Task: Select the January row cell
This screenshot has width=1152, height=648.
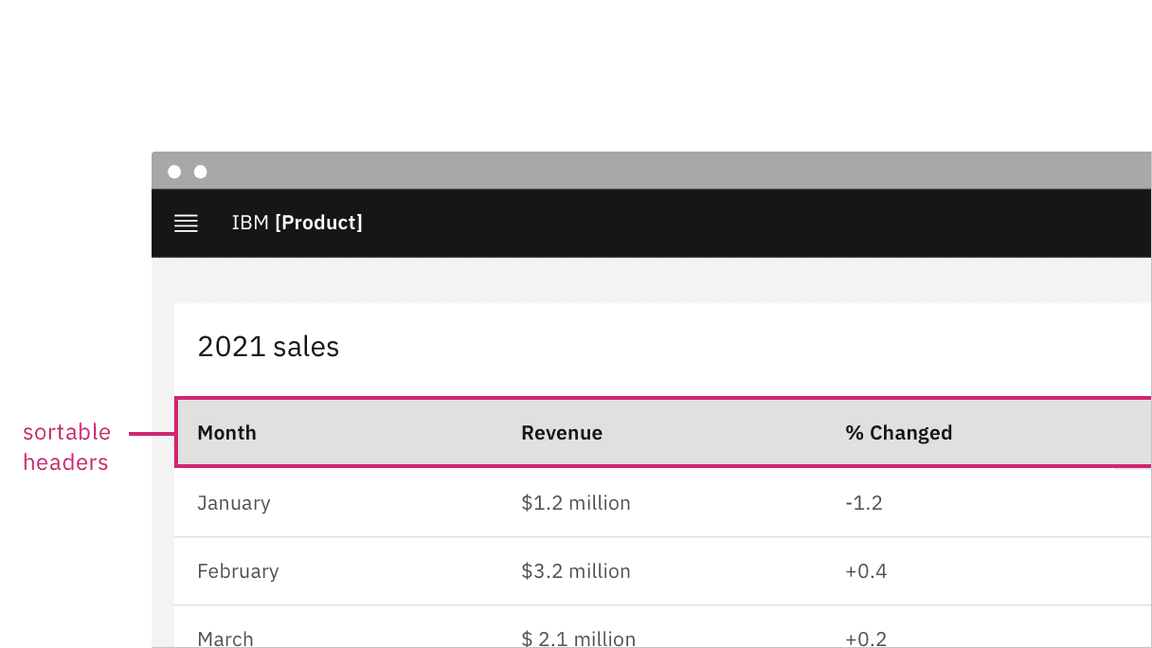Action: (x=234, y=503)
